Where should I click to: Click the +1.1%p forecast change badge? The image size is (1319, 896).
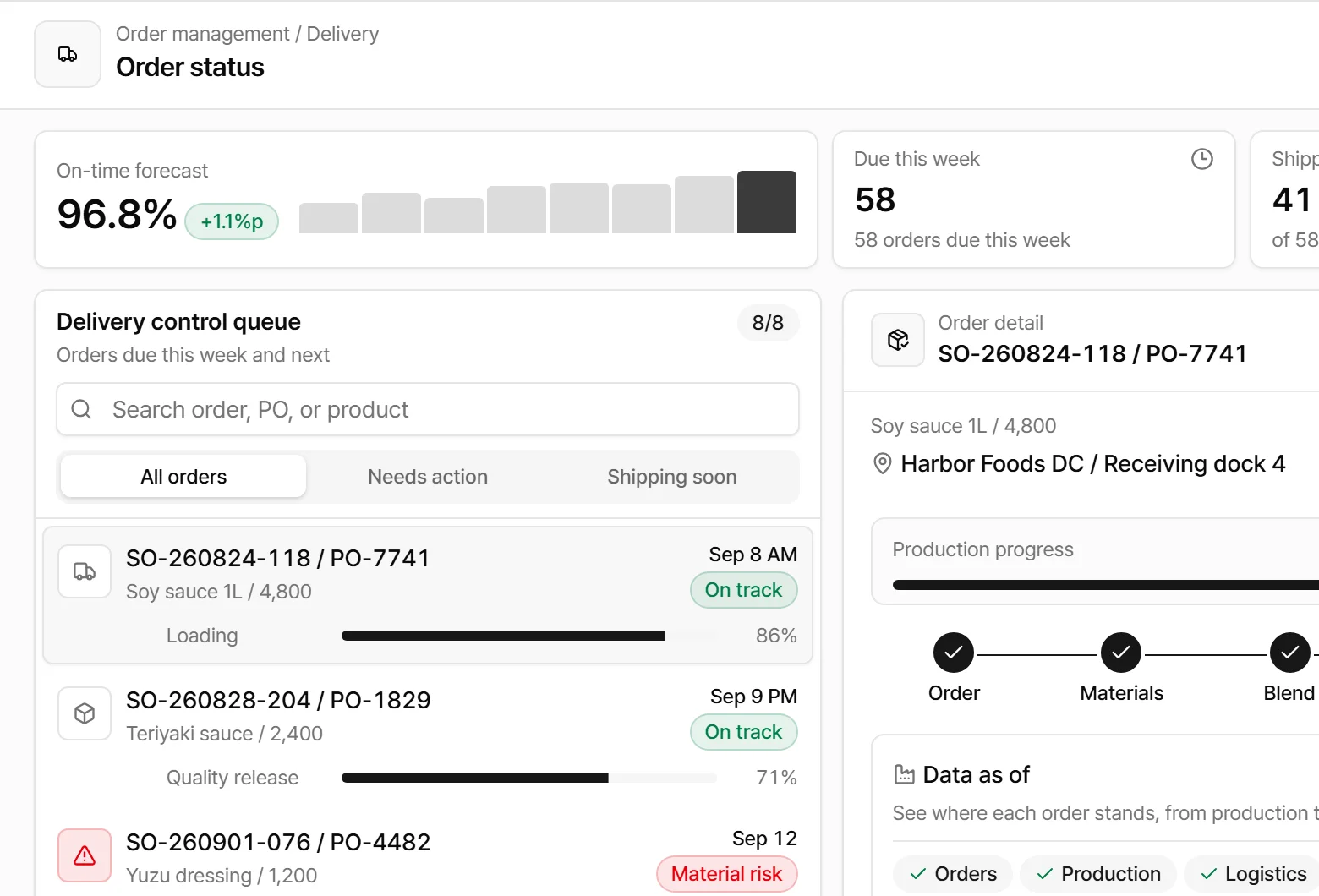[x=232, y=221]
